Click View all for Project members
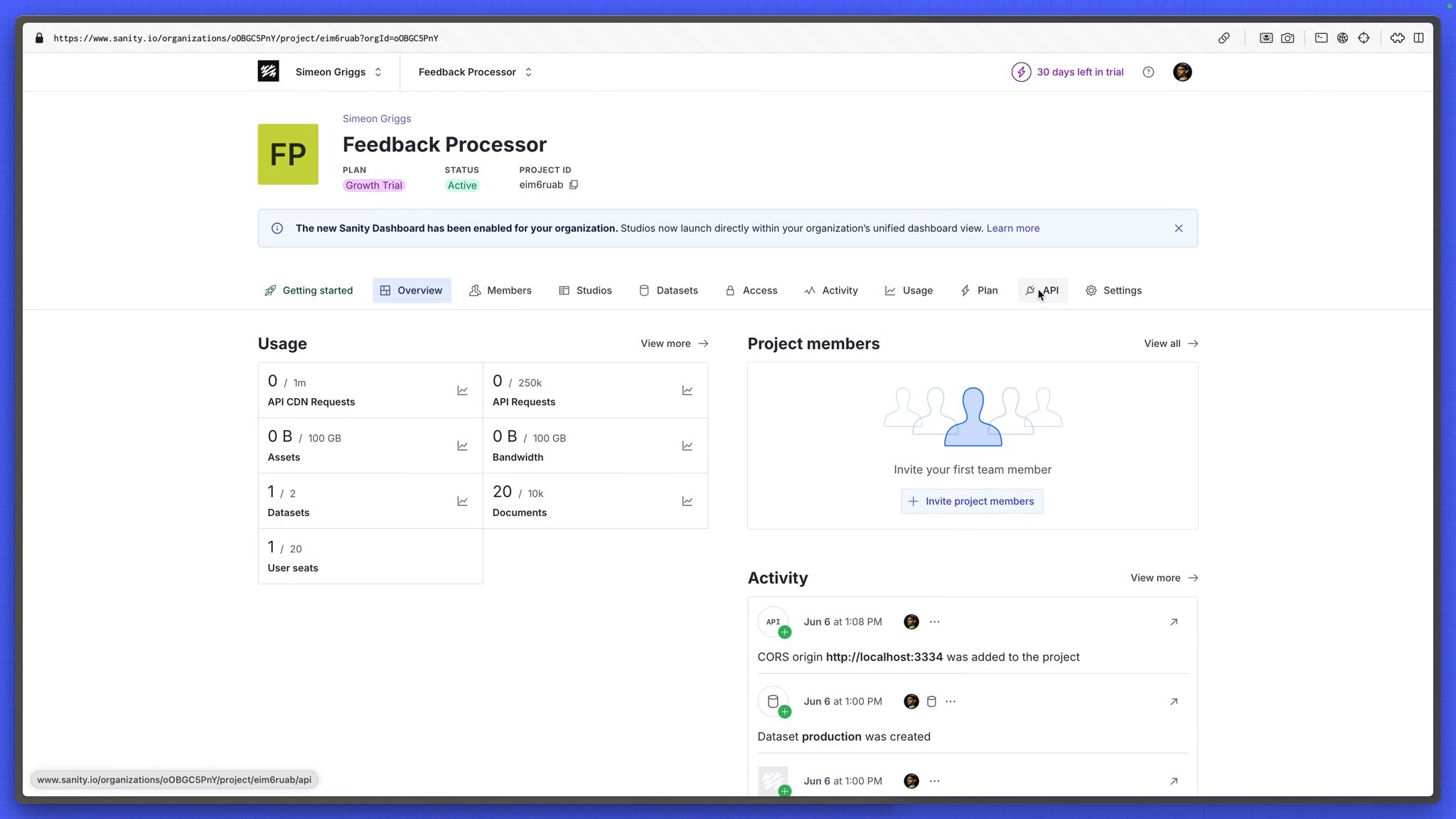This screenshot has height=819, width=1456. point(1171,344)
